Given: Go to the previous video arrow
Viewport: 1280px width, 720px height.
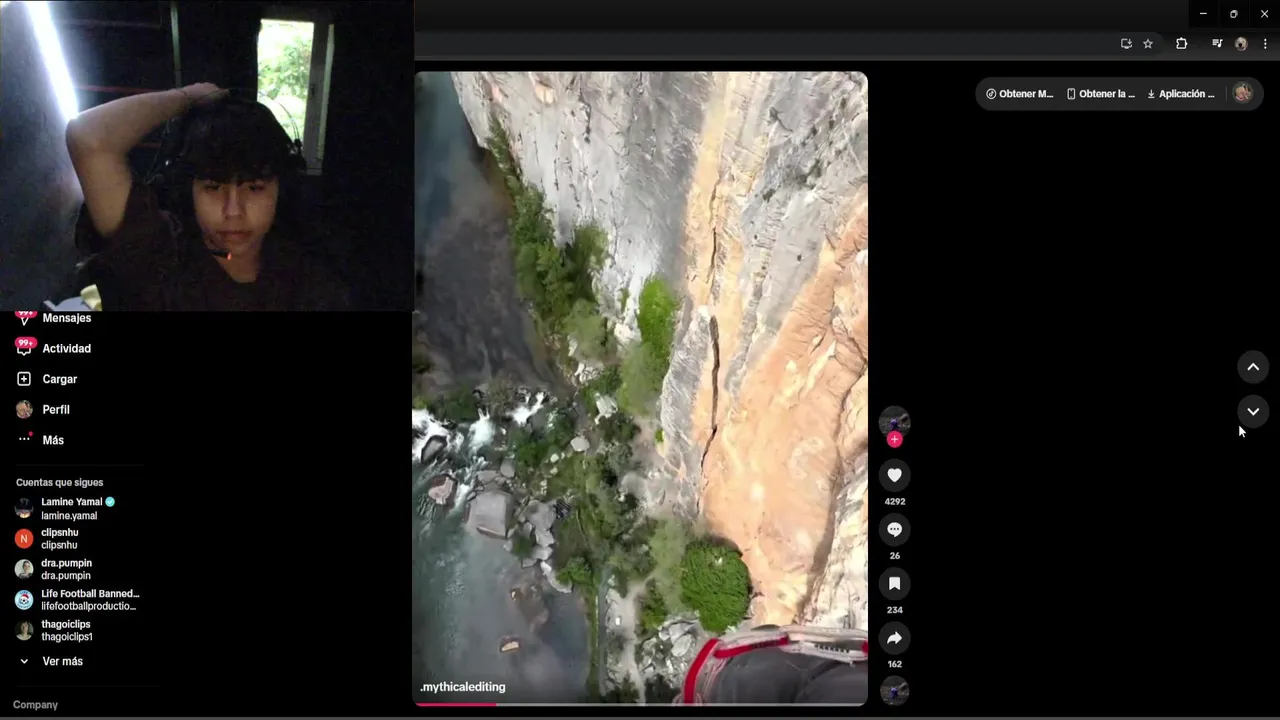Looking at the screenshot, I should click(x=1252, y=367).
